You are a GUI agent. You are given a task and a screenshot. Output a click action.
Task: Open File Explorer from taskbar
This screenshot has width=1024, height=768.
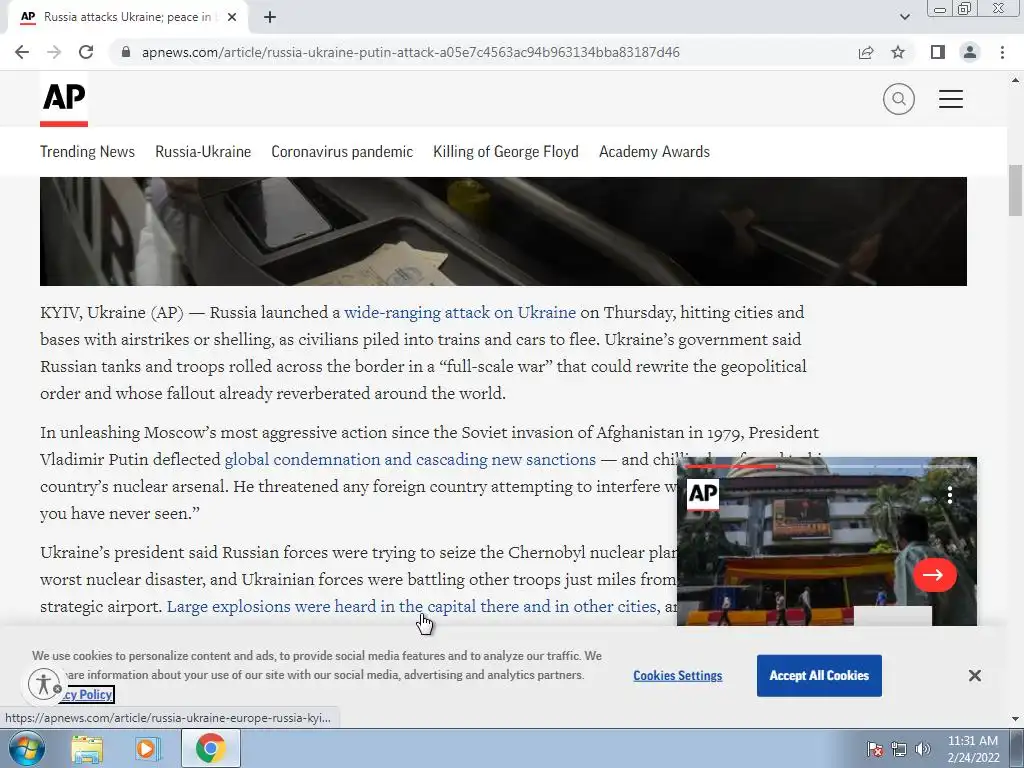87,748
